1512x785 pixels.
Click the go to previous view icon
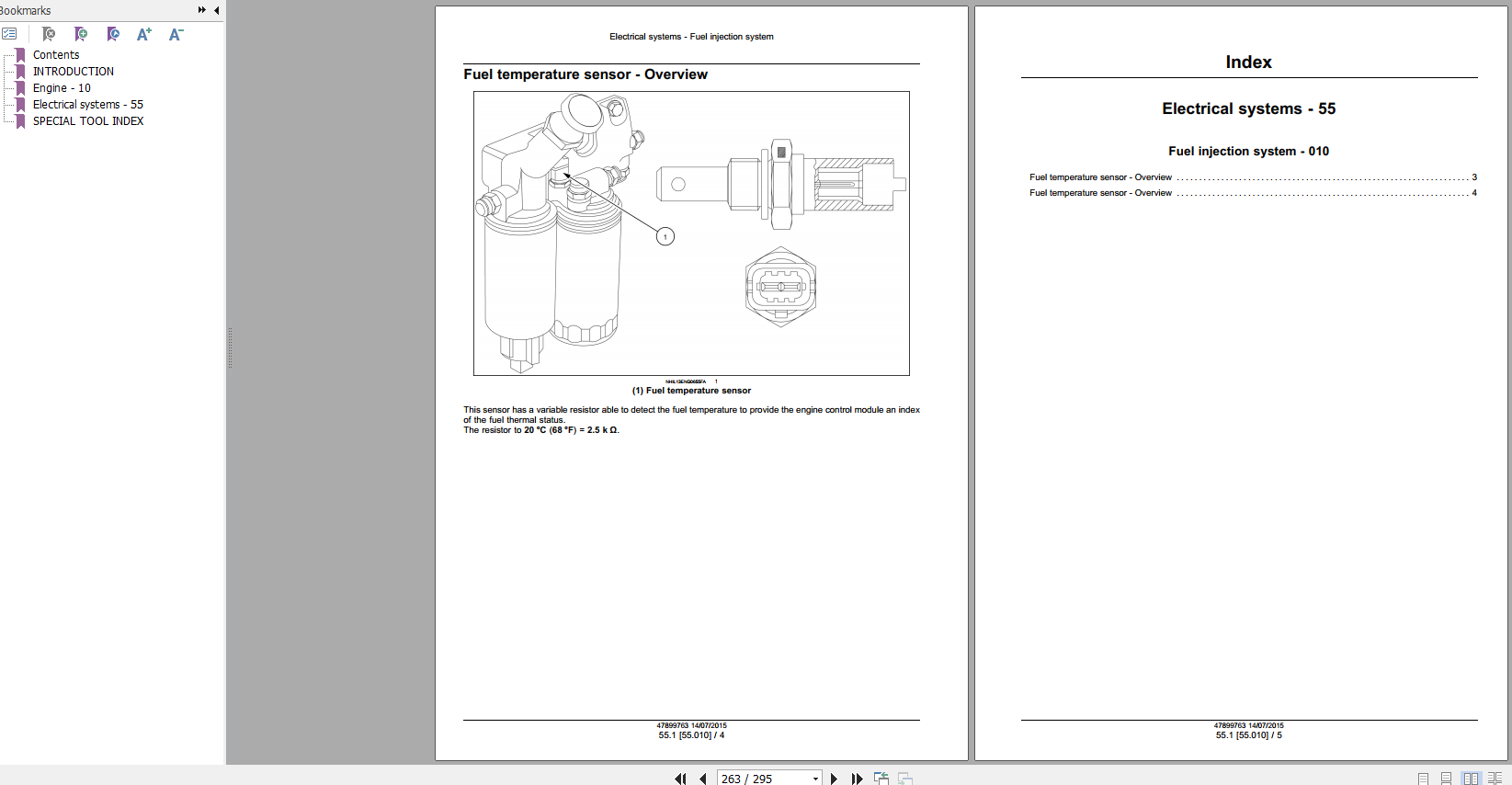[x=881, y=779]
